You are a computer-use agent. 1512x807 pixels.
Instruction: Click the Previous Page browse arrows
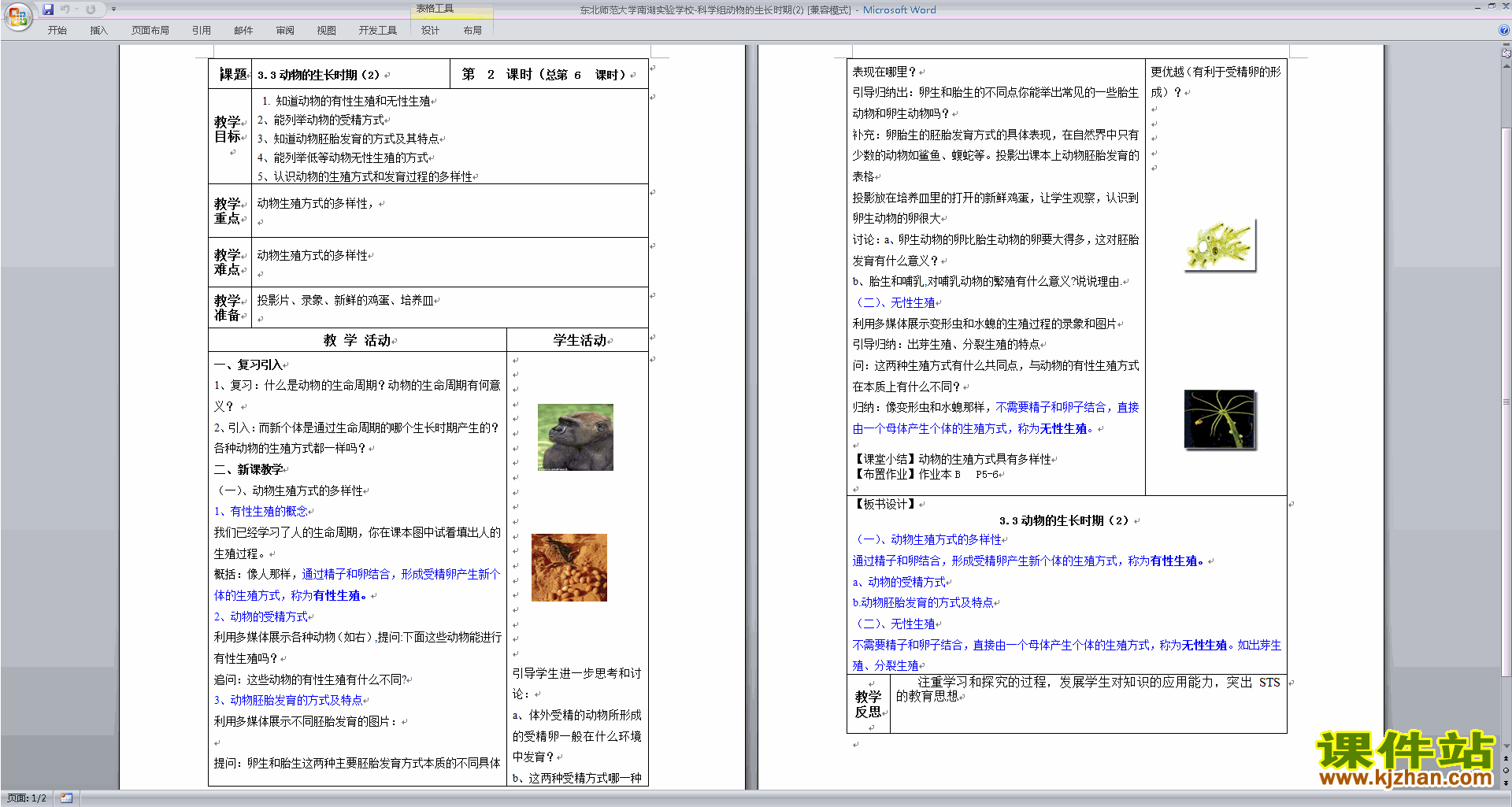coord(1506,758)
